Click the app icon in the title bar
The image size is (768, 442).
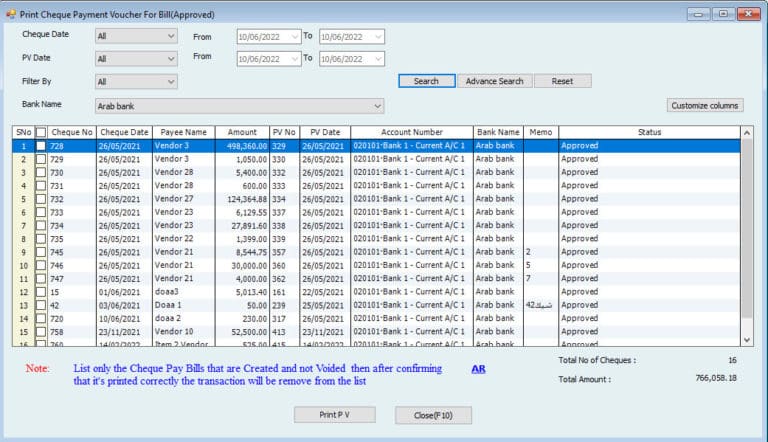click(x=10, y=13)
